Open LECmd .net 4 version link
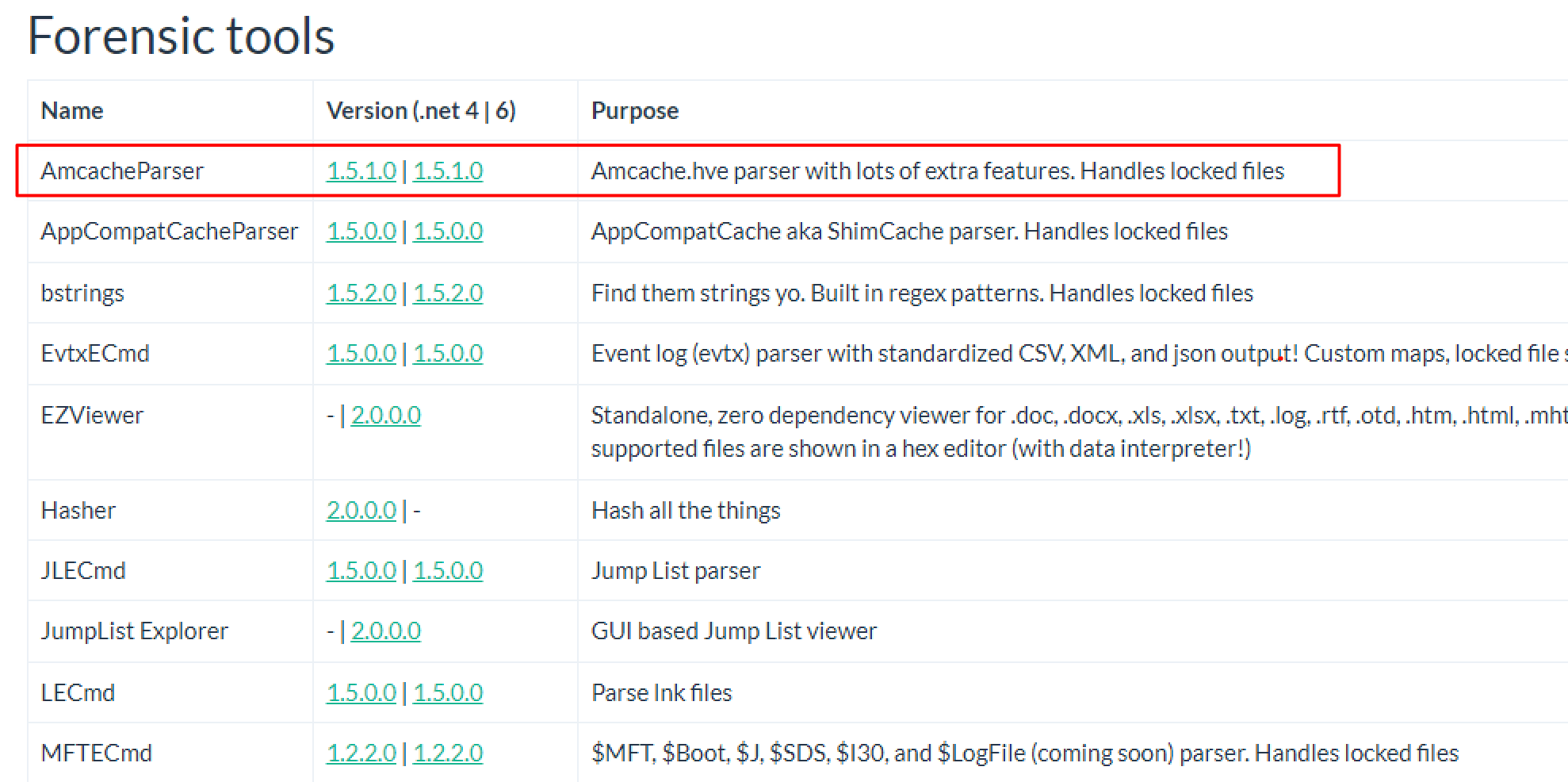Viewport: 1568px width, 782px height. pos(361,692)
